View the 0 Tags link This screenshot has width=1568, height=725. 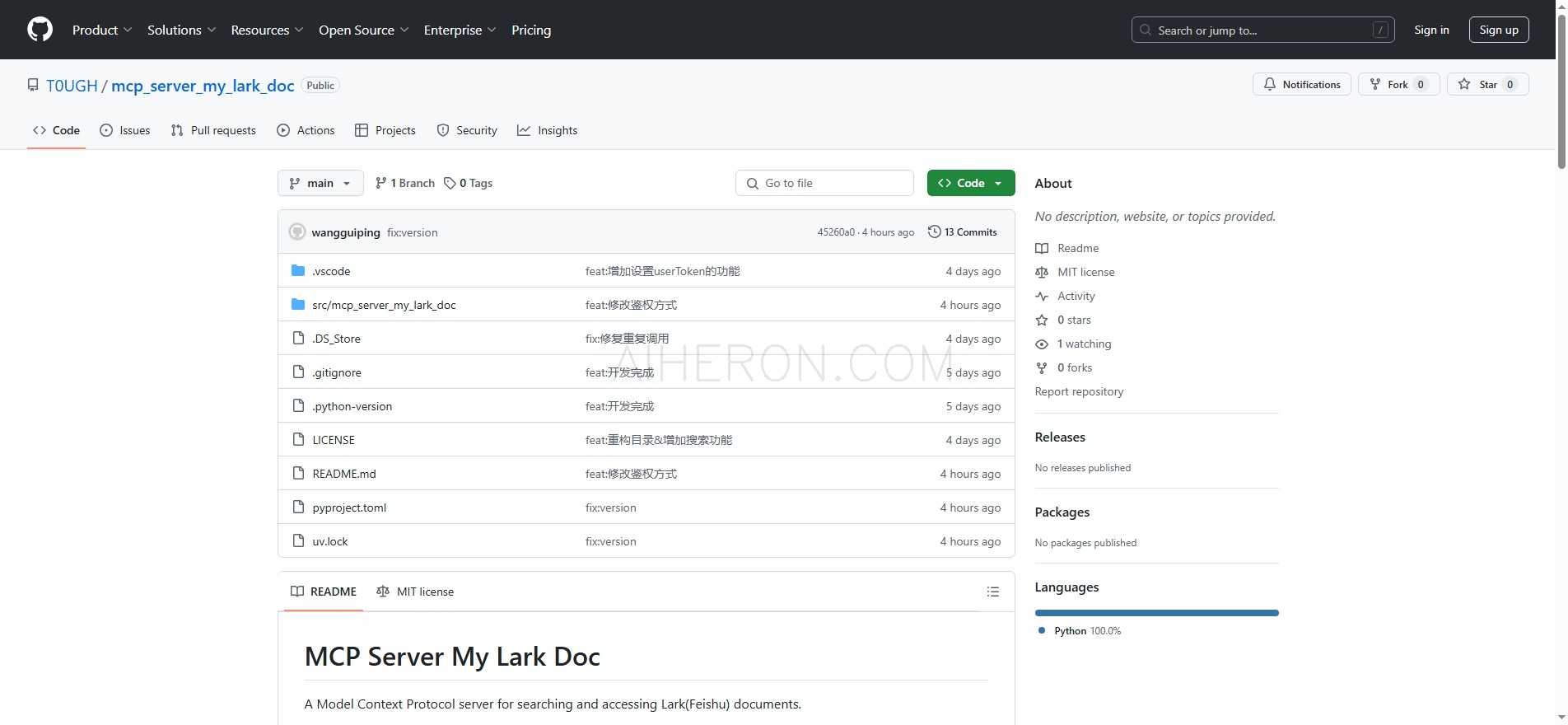(468, 183)
